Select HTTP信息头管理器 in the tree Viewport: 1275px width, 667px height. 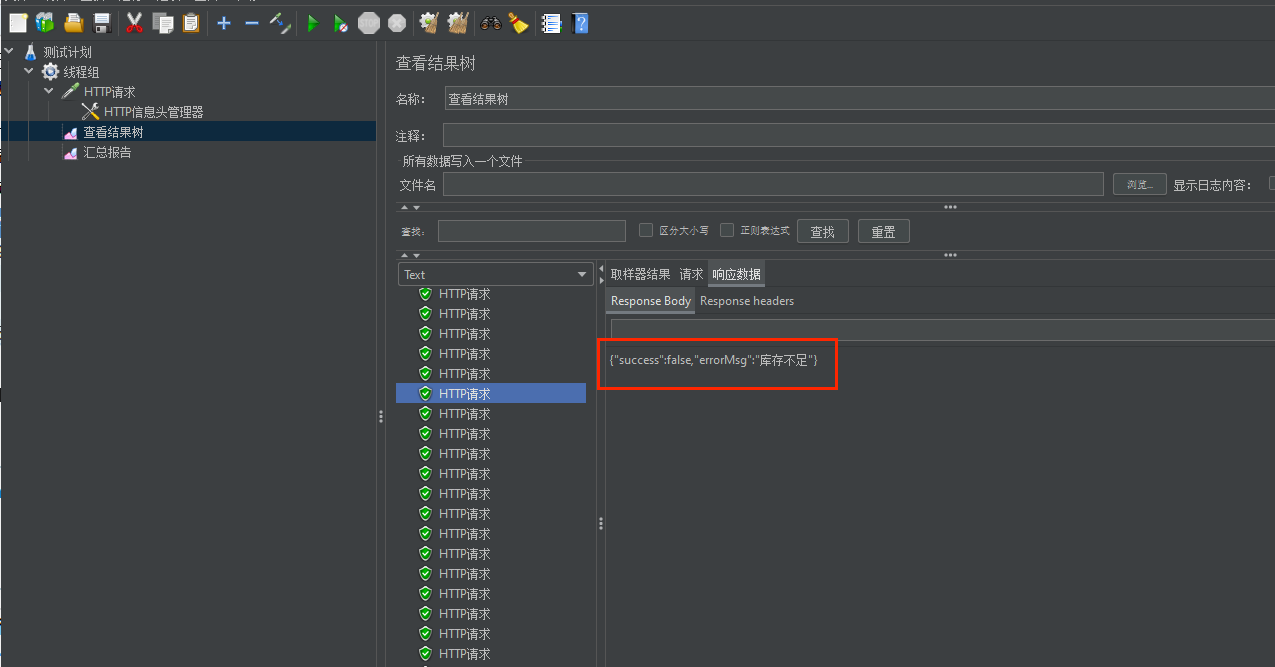click(x=153, y=112)
